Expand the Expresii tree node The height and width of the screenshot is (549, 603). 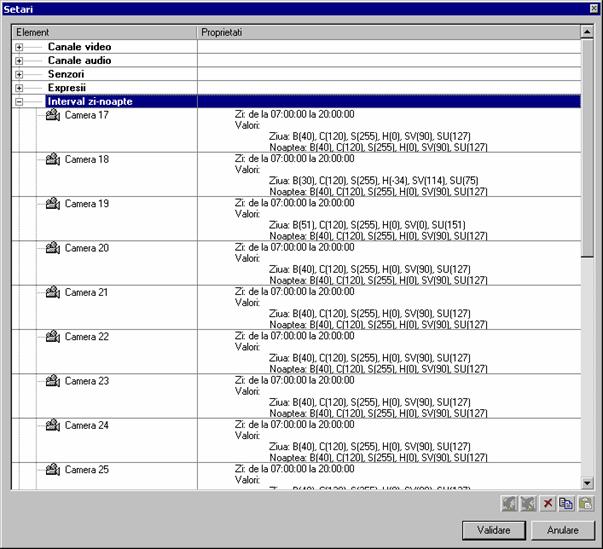[19, 88]
